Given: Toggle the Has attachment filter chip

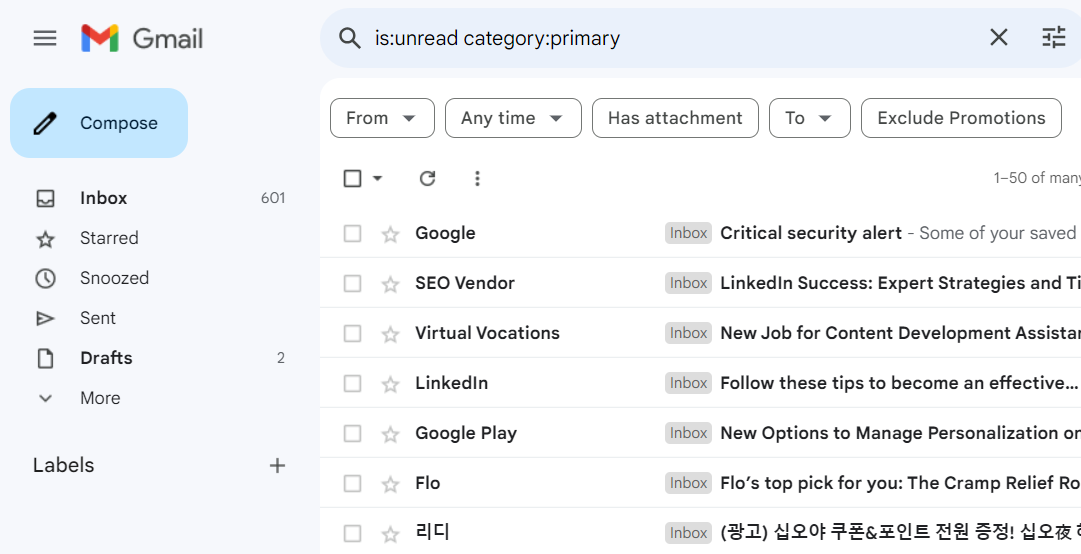Looking at the screenshot, I should pyautogui.click(x=675, y=118).
